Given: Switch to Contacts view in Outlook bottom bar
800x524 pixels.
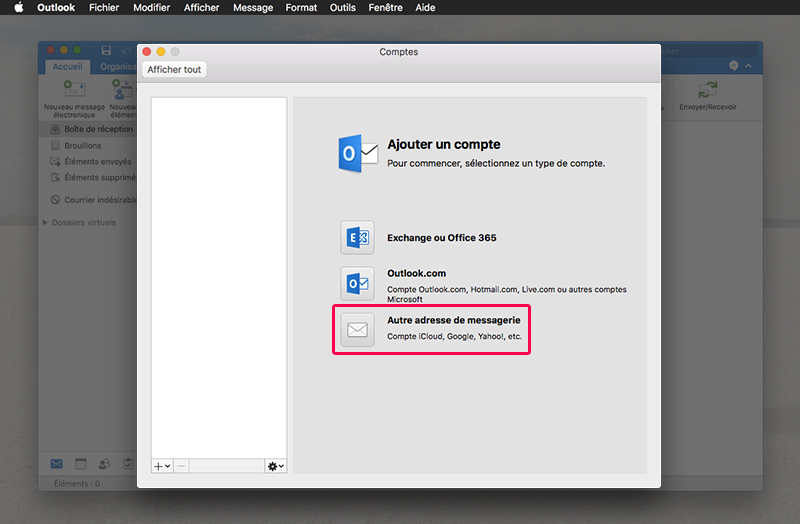Looking at the screenshot, I should click(x=105, y=464).
